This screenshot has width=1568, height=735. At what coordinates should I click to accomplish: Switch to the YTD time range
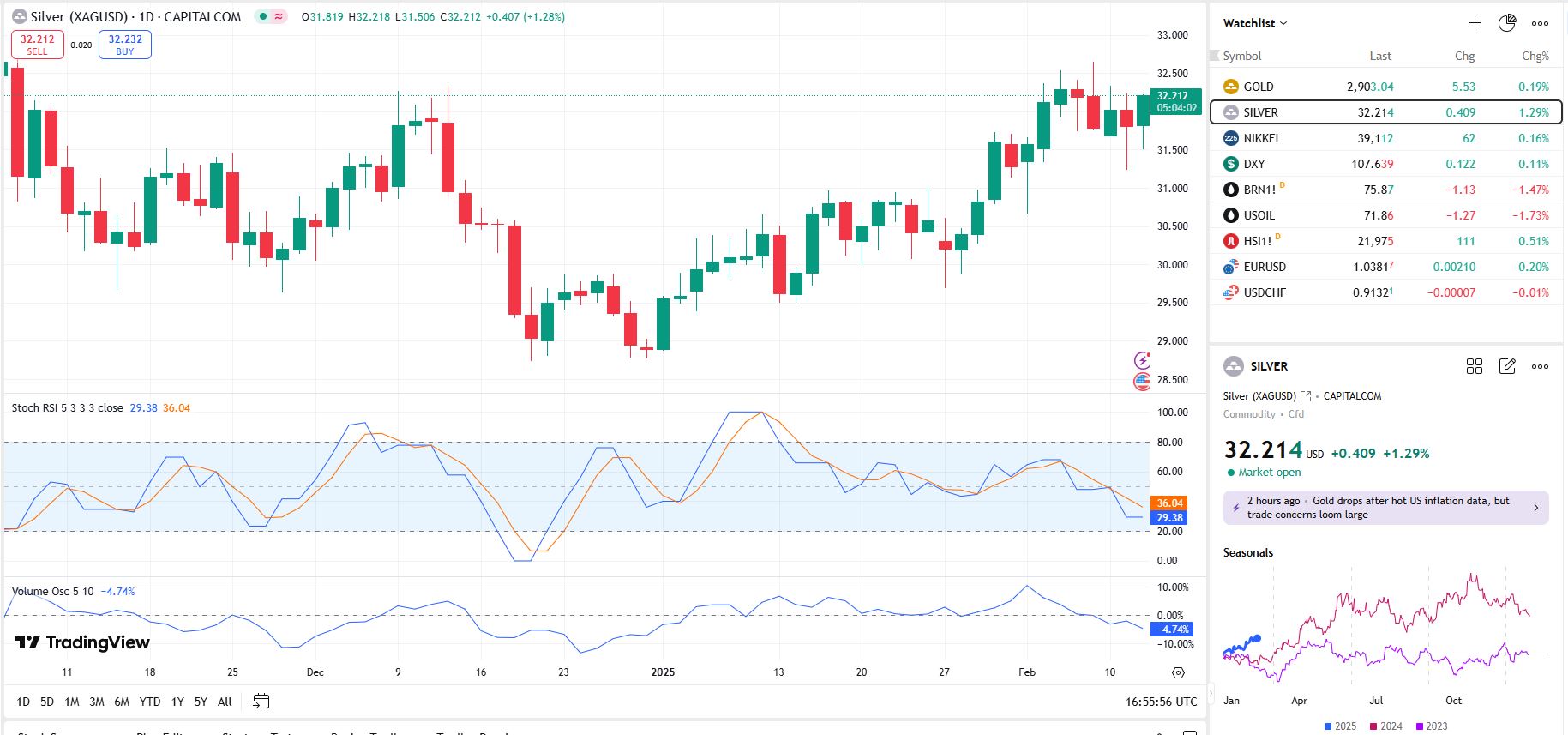click(150, 702)
